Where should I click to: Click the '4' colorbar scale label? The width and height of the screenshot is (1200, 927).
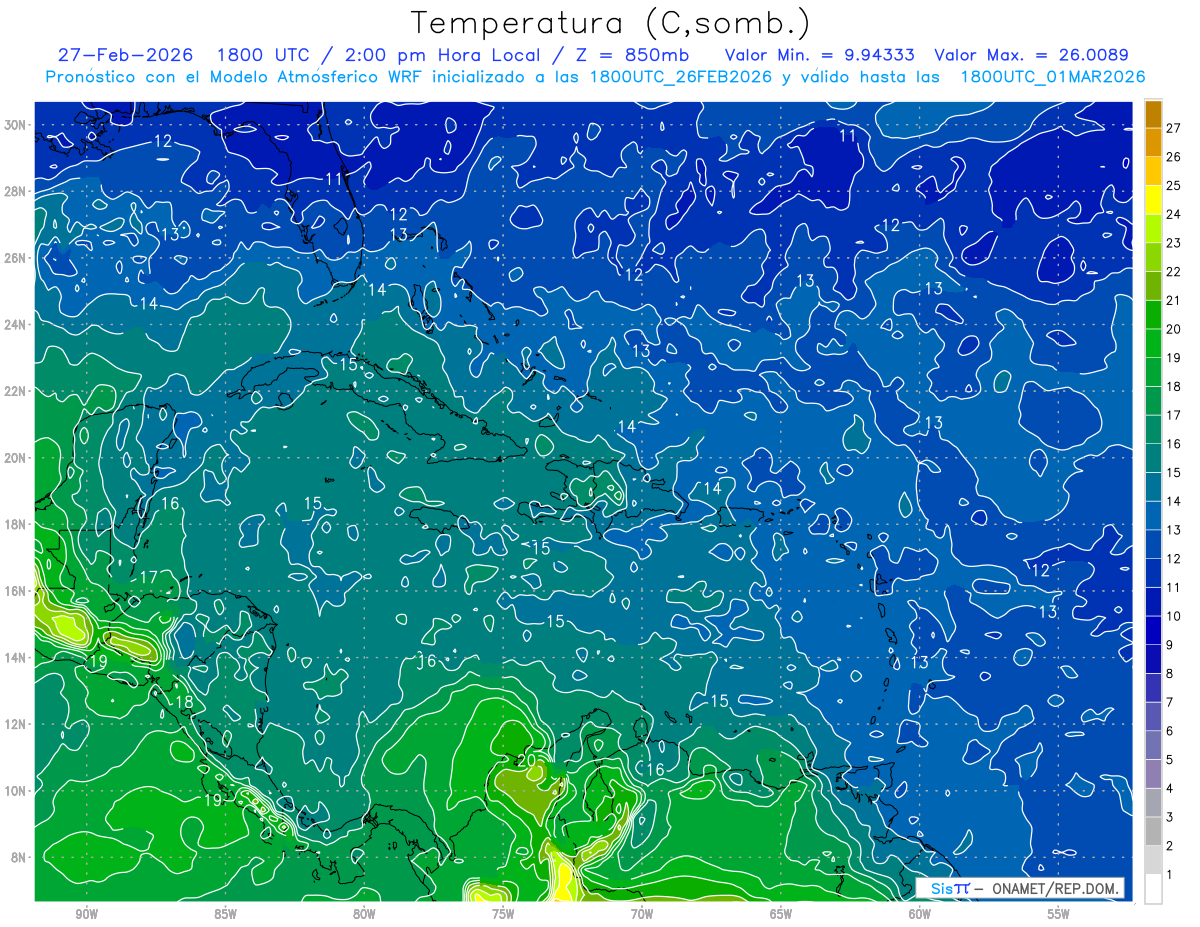pyautogui.click(x=1170, y=789)
